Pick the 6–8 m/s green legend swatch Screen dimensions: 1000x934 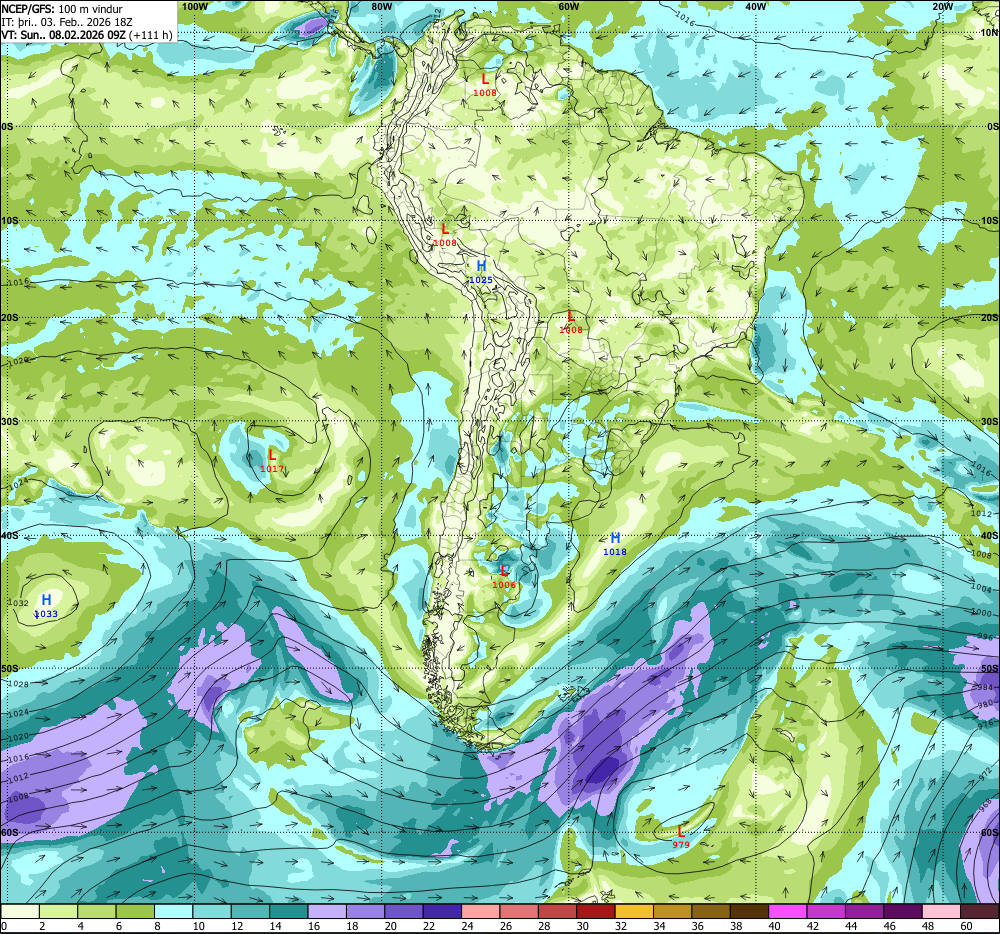coord(135,910)
